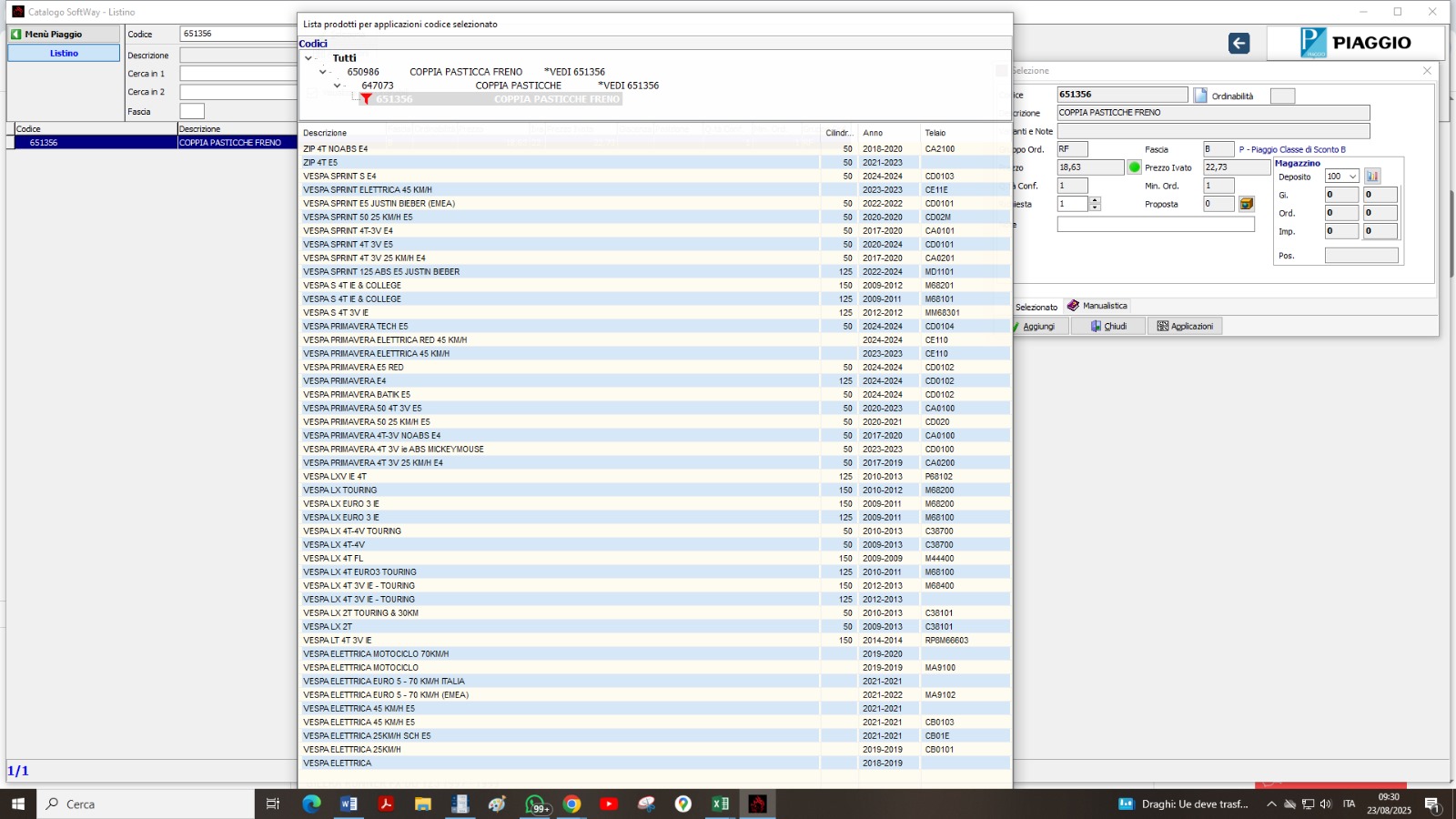Select the Listino tab

tap(64, 54)
